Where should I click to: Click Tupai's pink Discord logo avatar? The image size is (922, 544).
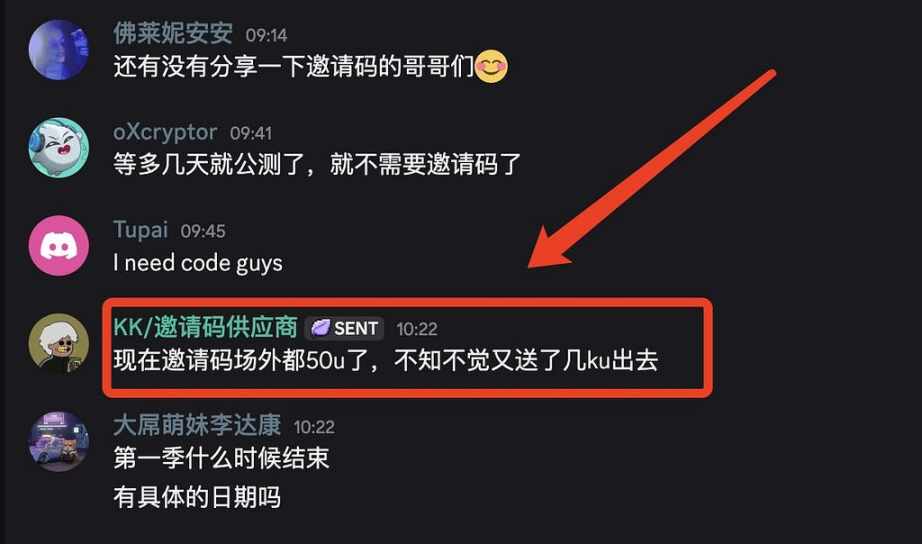[59, 246]
